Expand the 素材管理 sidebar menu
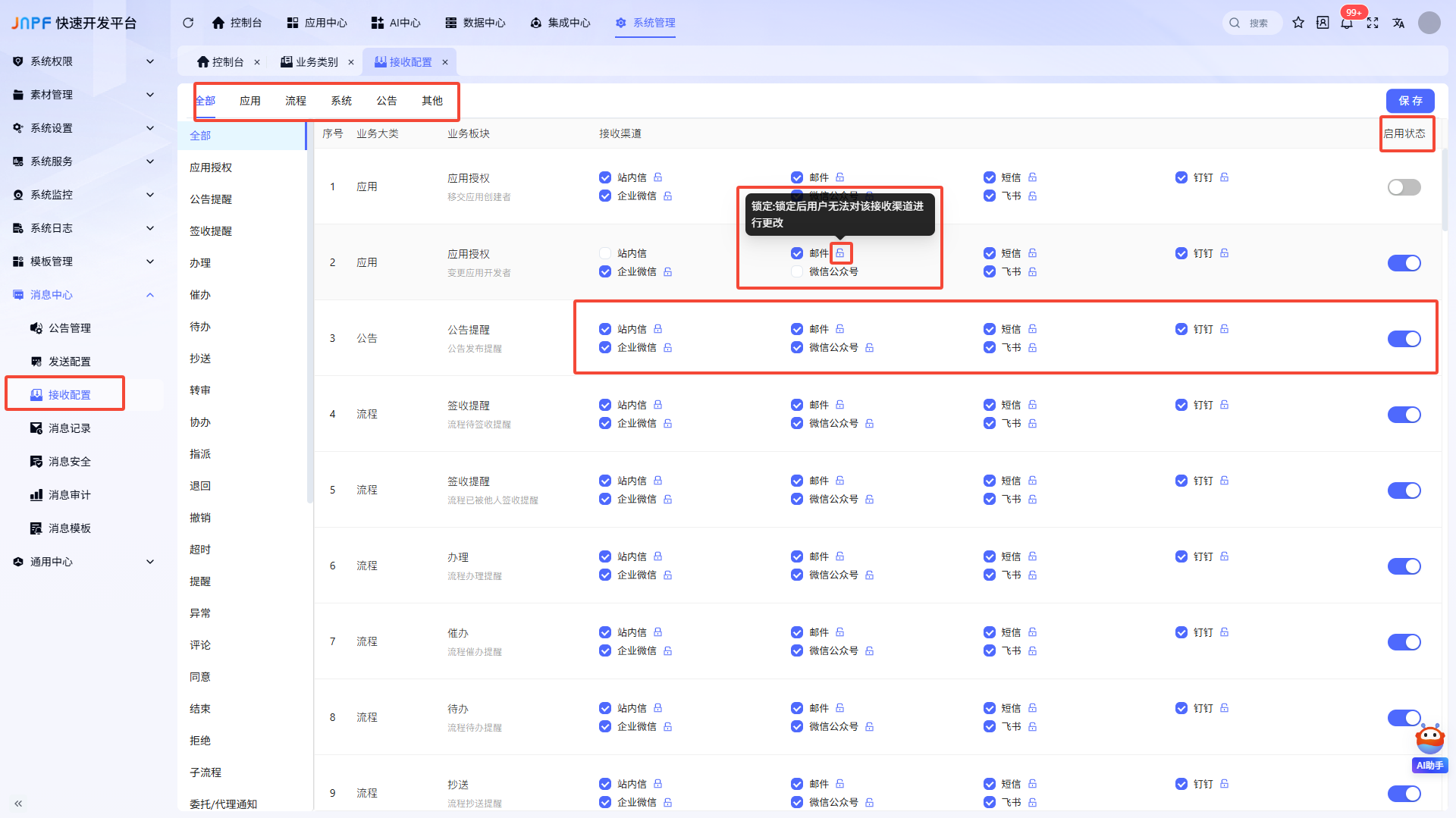Image resolution: width=1456 pixels, height=818 pixels. click(83, 95)
